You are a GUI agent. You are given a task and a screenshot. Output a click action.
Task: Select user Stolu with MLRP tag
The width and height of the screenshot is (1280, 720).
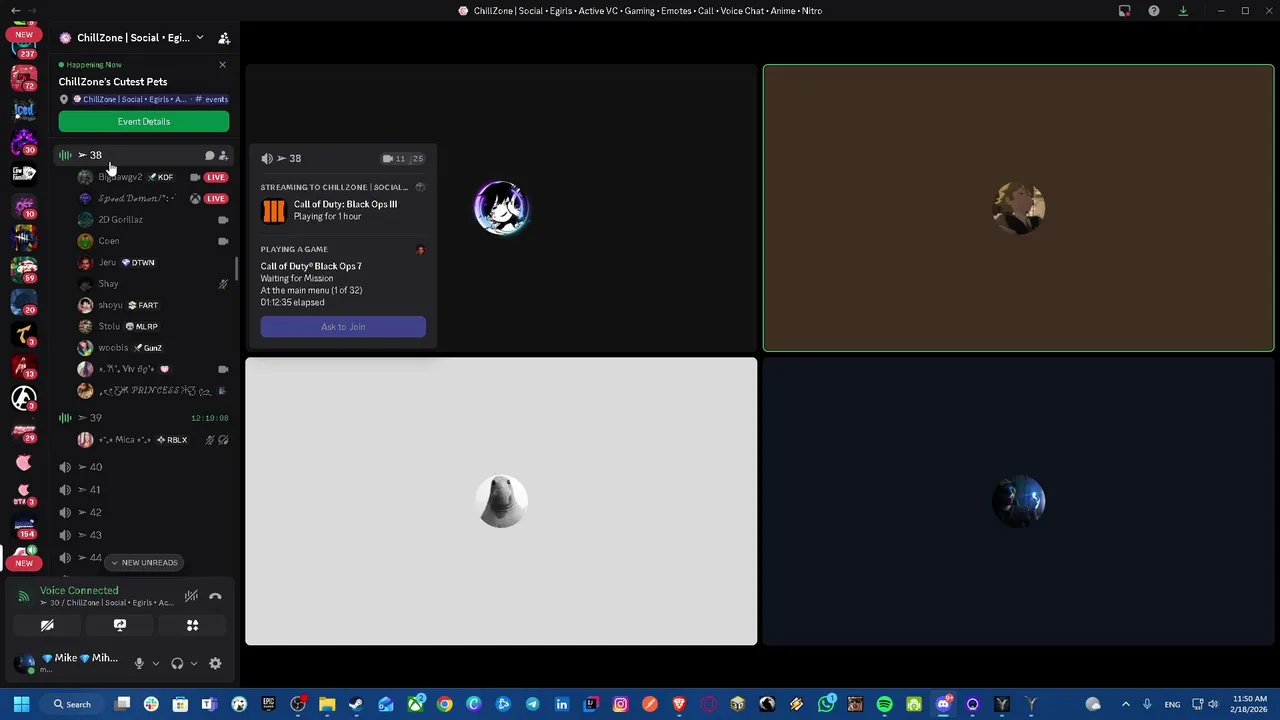[x=153, y=326]
